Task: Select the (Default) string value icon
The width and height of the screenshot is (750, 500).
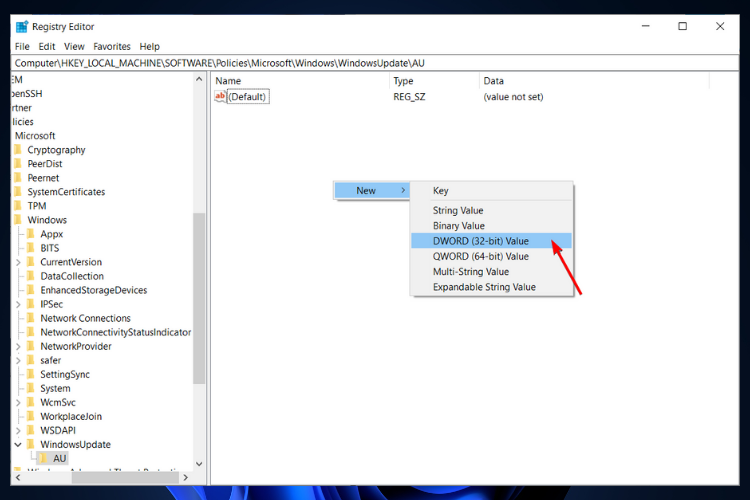Action: [x=220, y=97]
